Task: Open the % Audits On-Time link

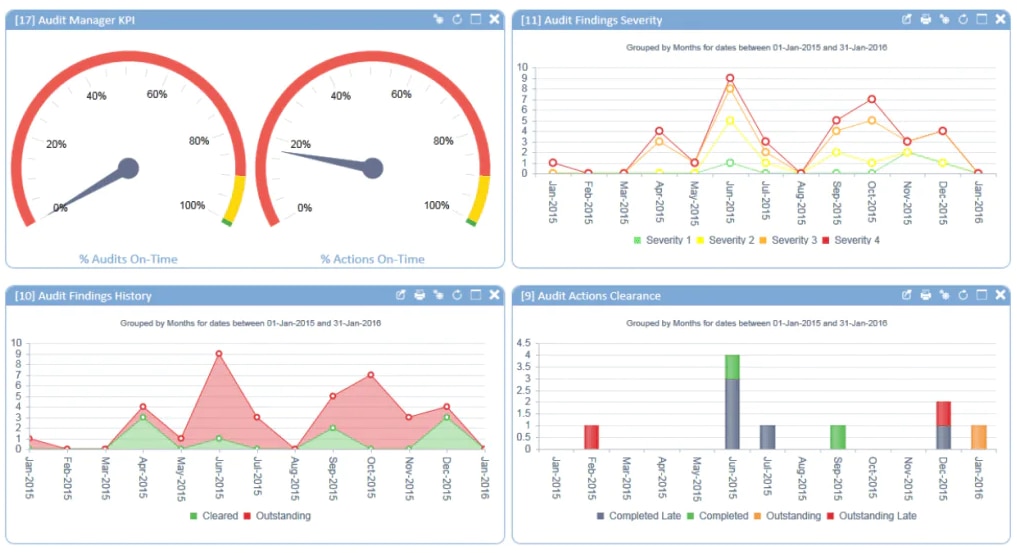Action: pos(128,259)
